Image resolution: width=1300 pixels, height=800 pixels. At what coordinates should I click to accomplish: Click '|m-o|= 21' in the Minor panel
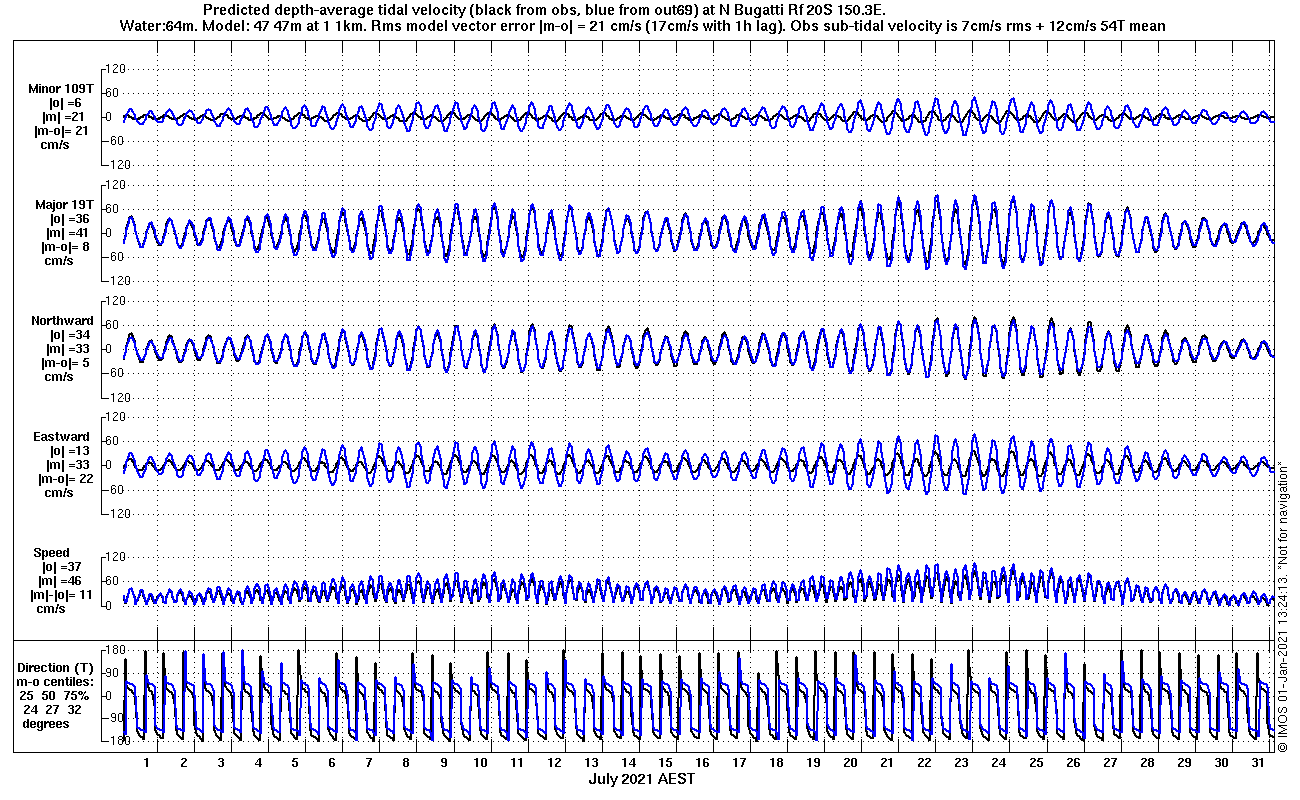[62, 131]
